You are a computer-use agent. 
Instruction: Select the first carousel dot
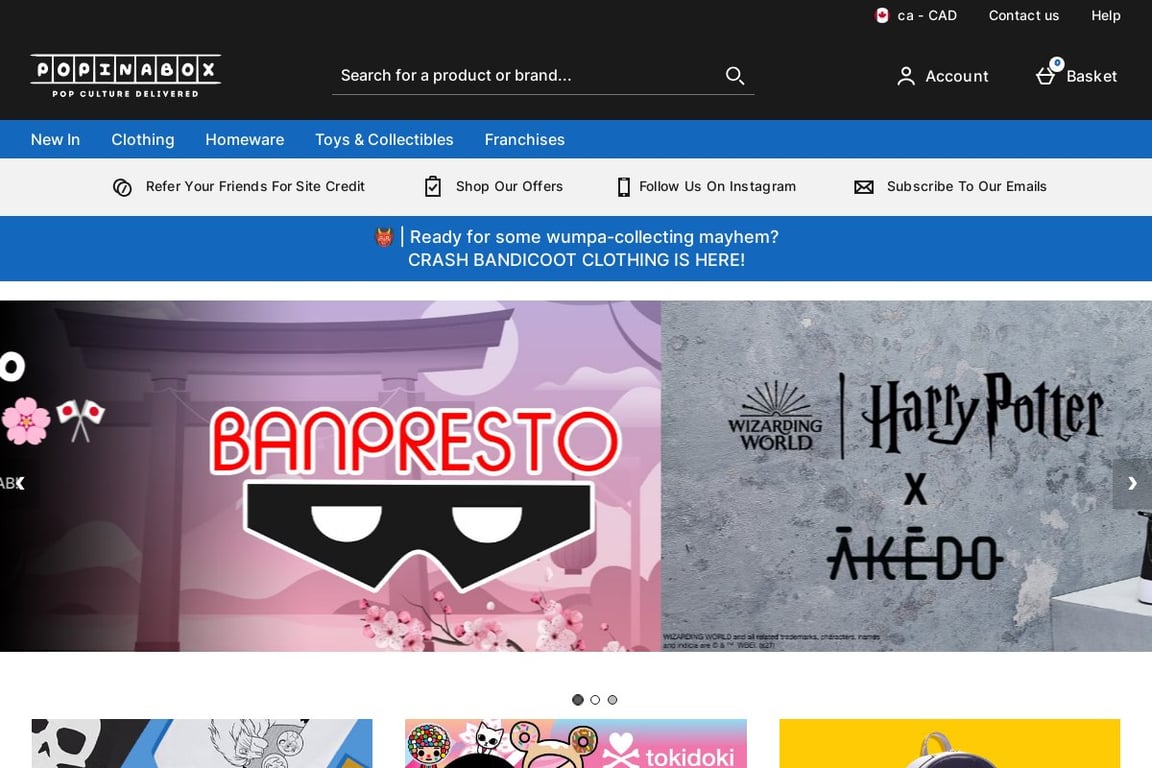coord(577,700)
